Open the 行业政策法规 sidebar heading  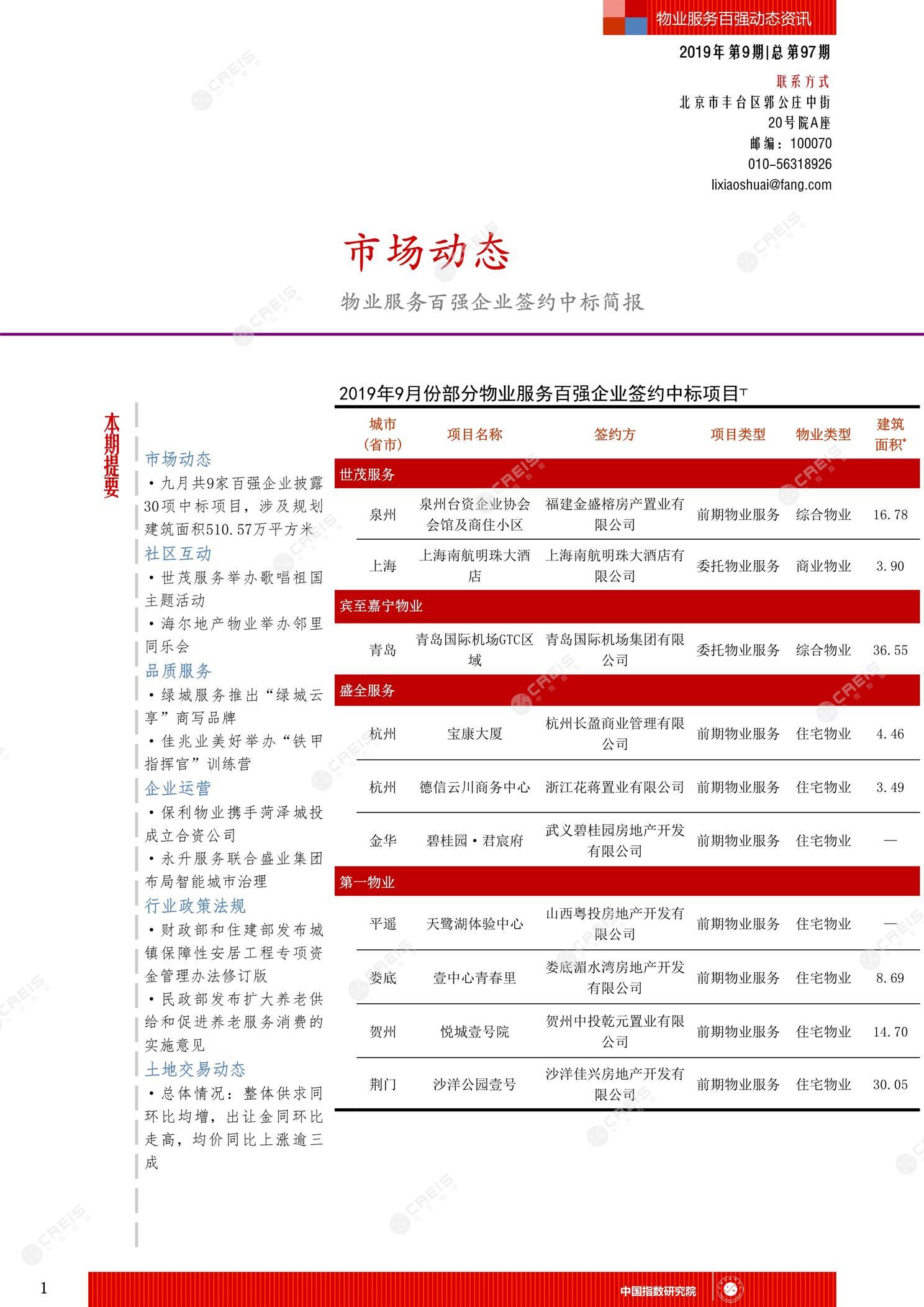pyautogui.click(x=195, y=906)
